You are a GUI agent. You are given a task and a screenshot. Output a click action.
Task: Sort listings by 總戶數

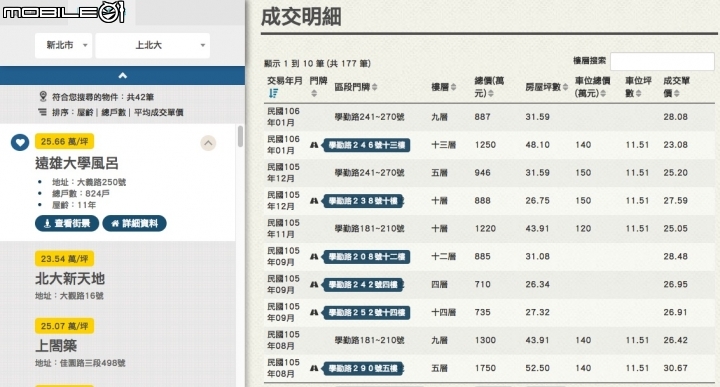click(113, 112)
